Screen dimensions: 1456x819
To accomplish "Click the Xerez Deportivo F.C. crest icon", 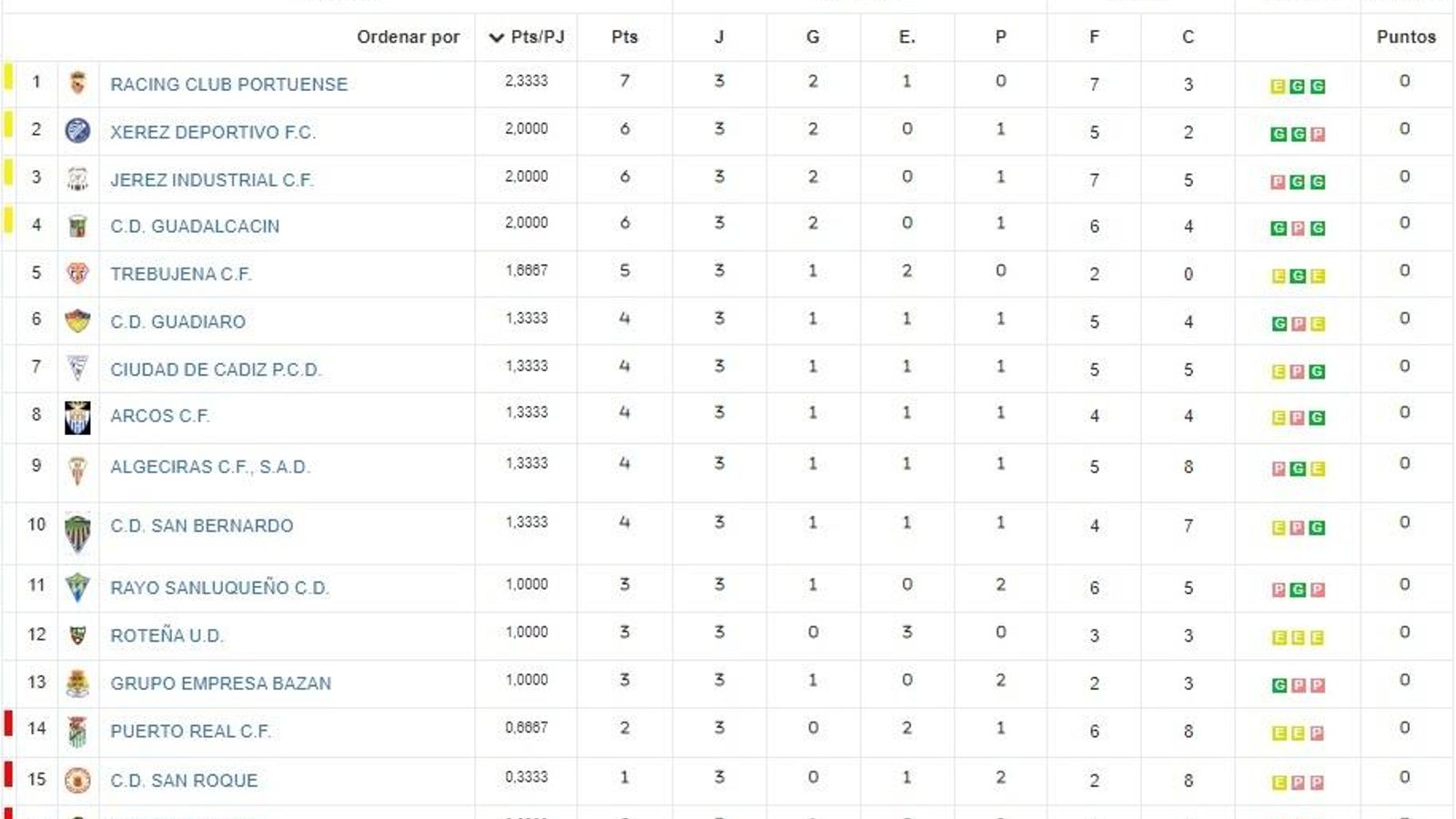I will pos(78,131).
